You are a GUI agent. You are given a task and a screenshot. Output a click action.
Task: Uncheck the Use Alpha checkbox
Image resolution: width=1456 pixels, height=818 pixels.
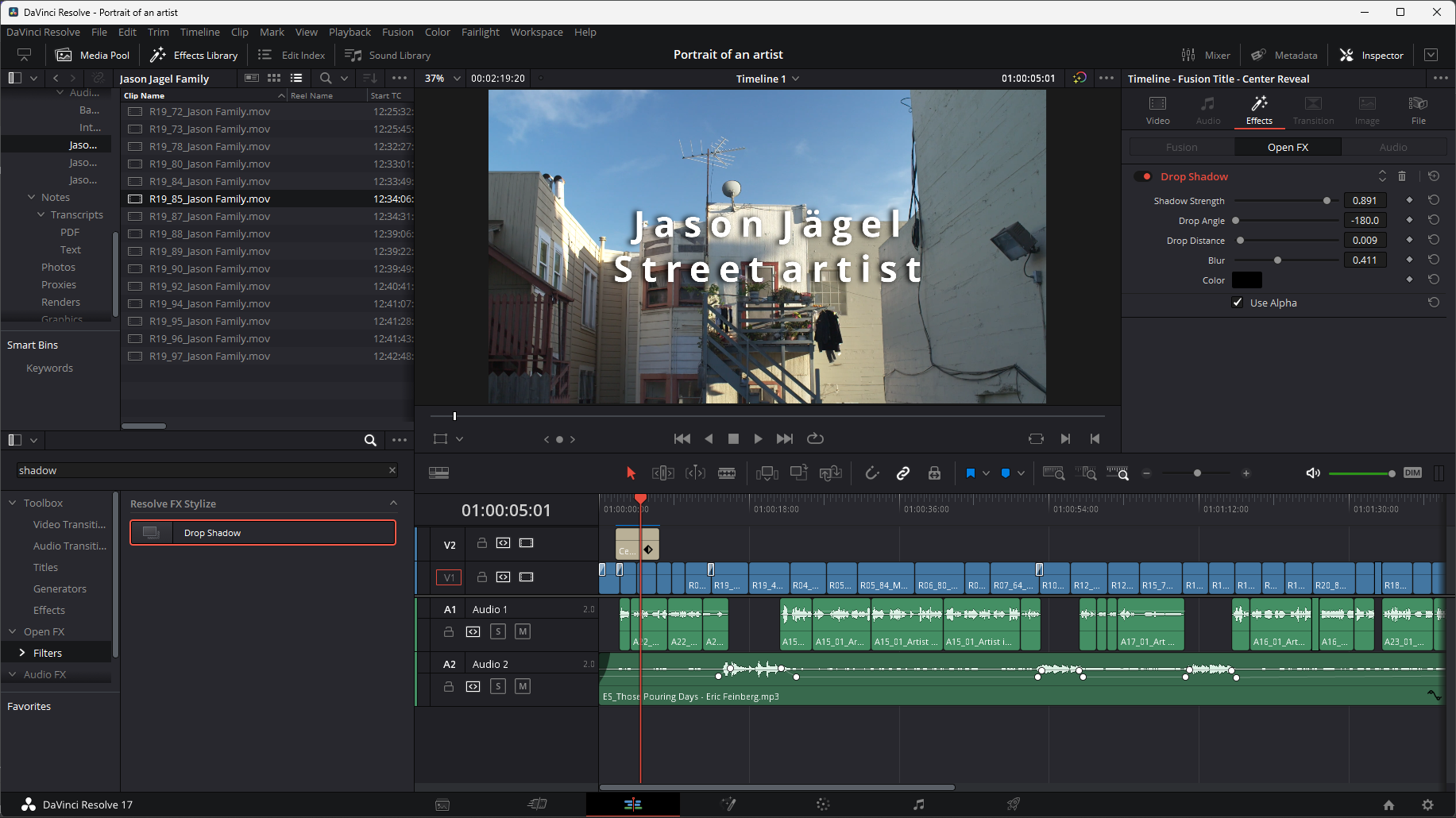click(1238, 303)
